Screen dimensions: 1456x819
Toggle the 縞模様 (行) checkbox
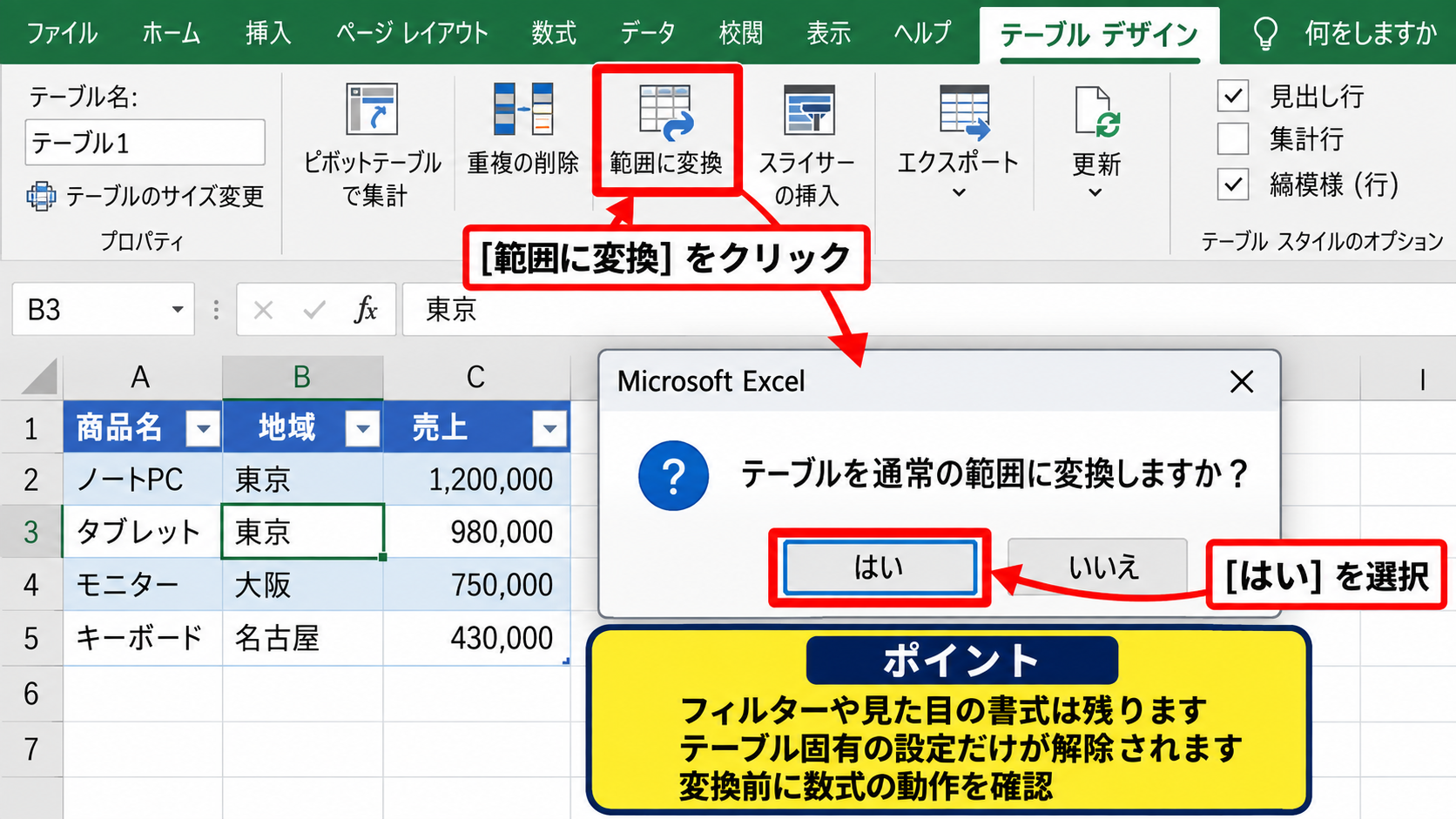(x=1233, y=184)
